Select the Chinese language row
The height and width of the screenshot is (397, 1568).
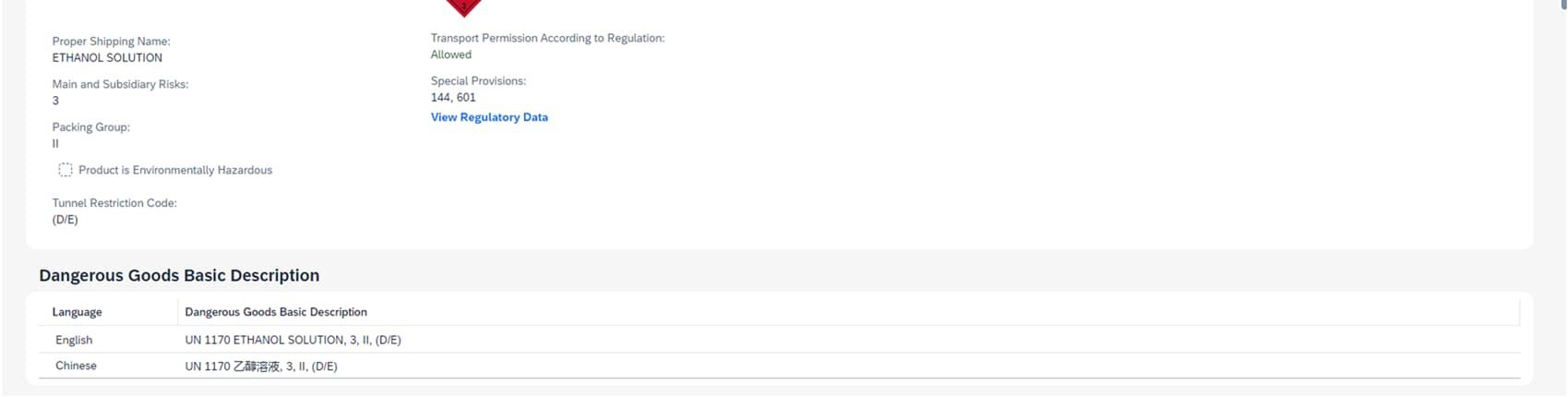click(76, 366)
